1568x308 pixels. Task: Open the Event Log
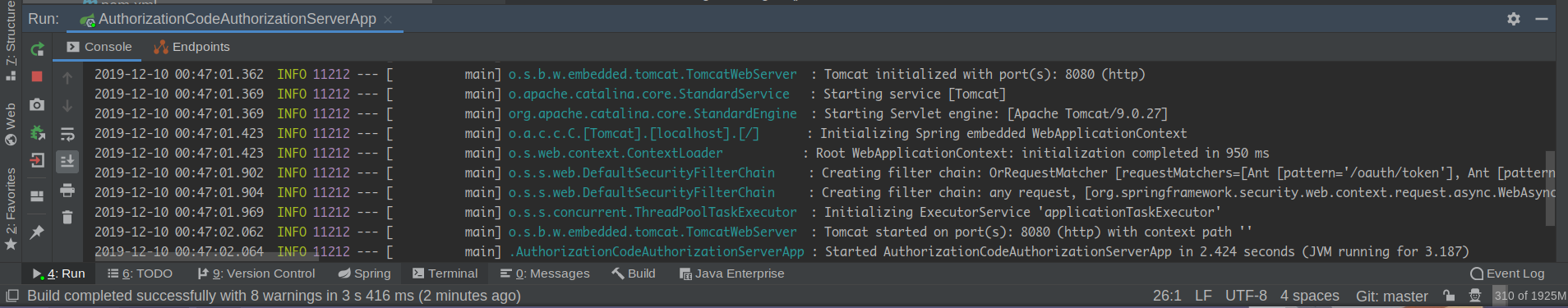point(1507,274)
